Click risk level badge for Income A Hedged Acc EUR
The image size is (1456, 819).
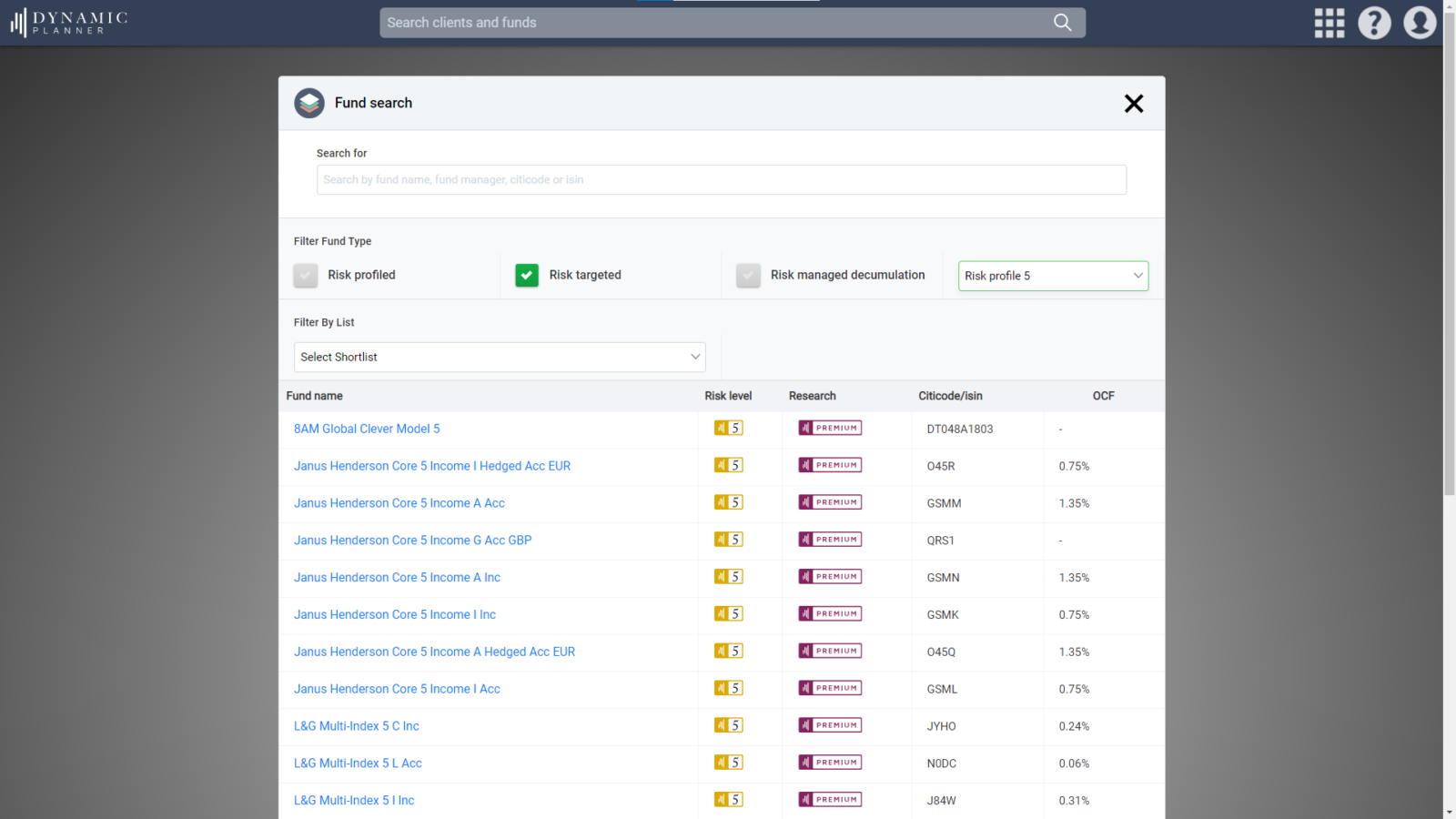click(729, 651)
